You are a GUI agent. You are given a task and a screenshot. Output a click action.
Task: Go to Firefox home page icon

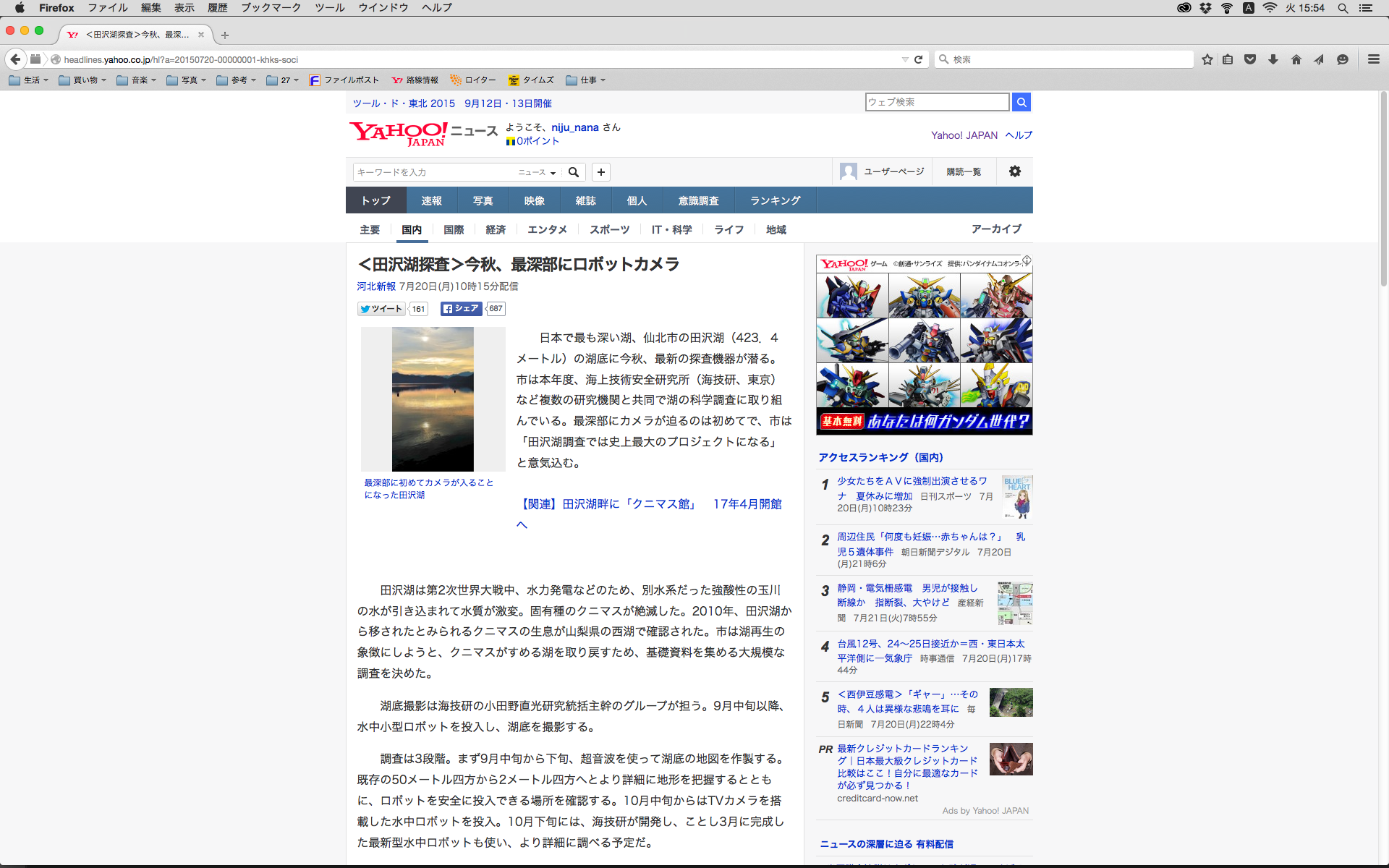(x=1296, y=59)
